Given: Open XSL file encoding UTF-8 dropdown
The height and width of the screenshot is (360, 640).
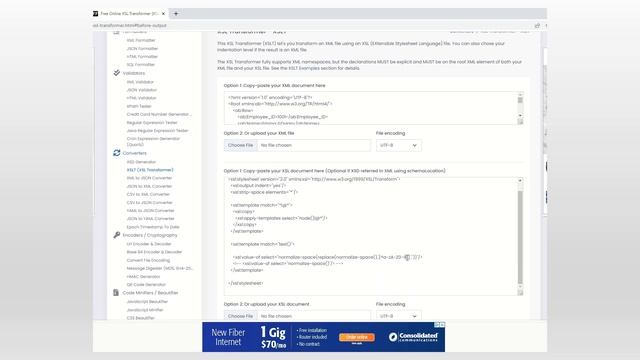Looking at the screenshot, I should tap(398, 316).
